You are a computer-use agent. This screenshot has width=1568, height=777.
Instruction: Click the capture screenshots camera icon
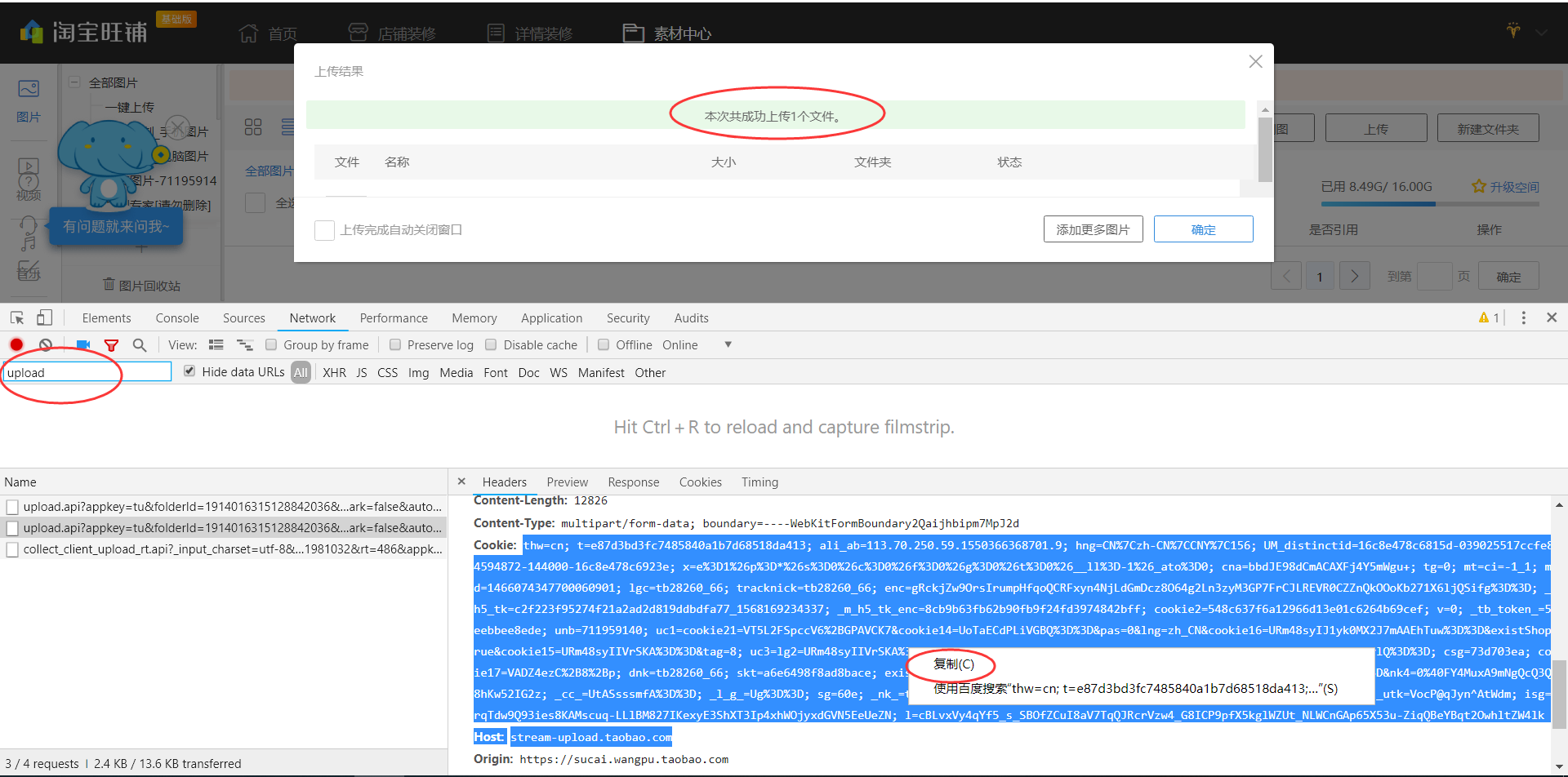82,344
